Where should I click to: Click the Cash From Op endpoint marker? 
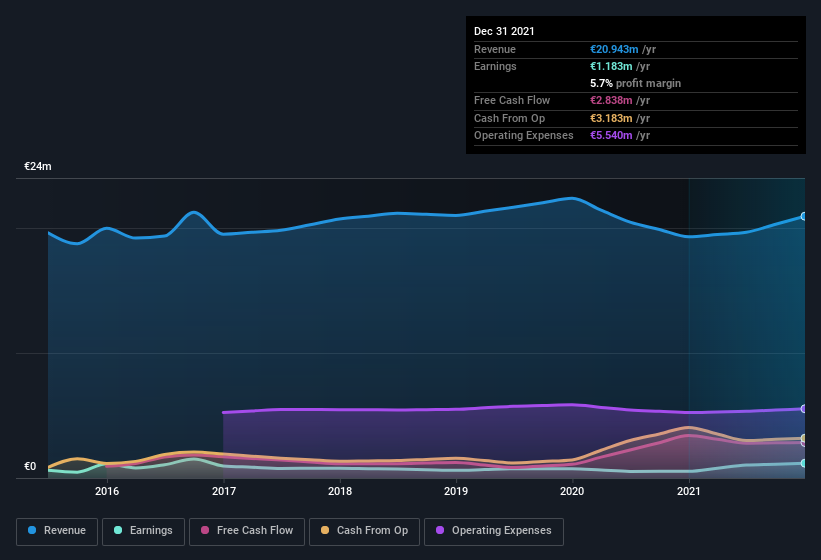click(x=804, y=438)
